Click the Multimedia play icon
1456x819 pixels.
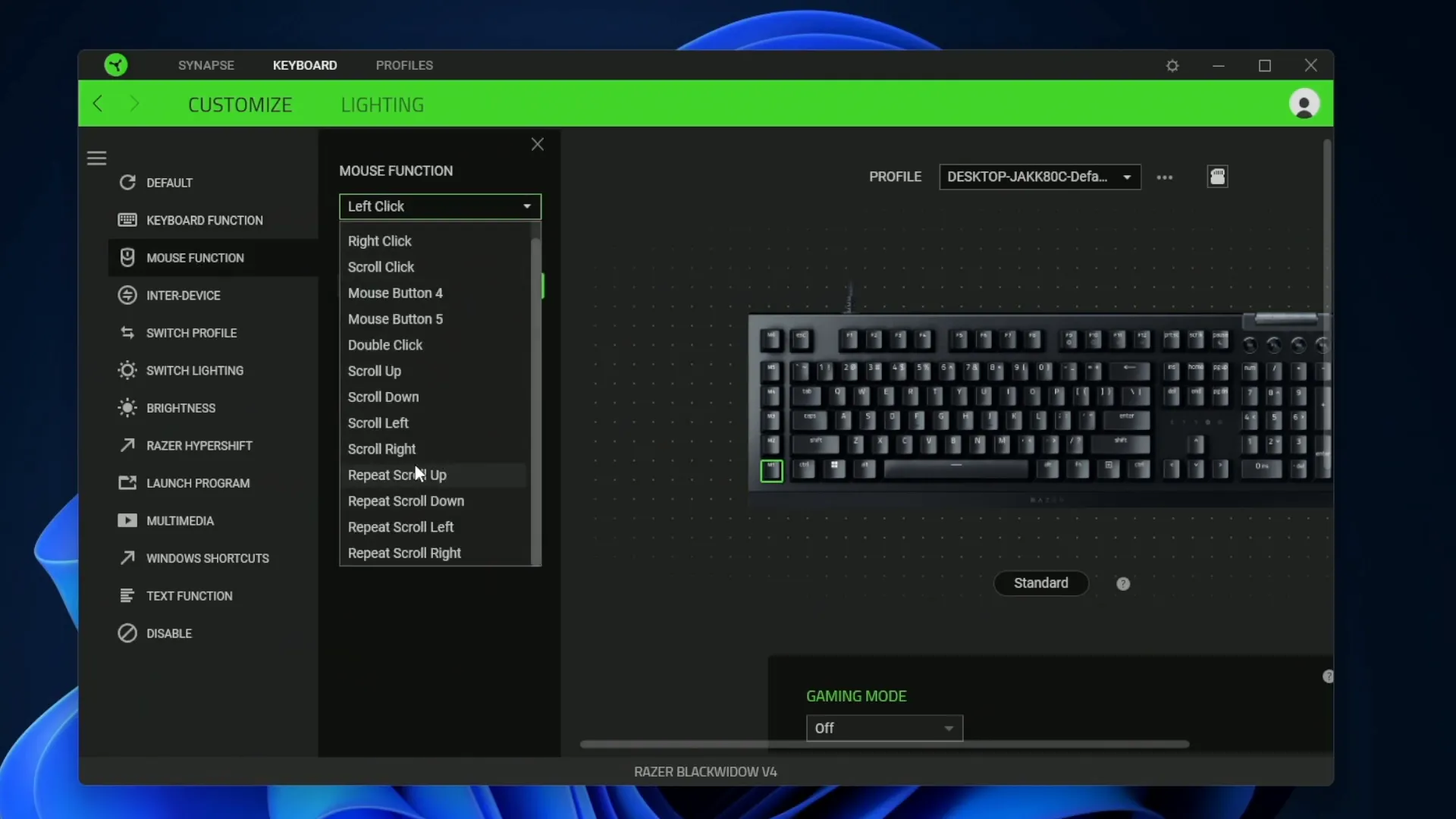127,520
